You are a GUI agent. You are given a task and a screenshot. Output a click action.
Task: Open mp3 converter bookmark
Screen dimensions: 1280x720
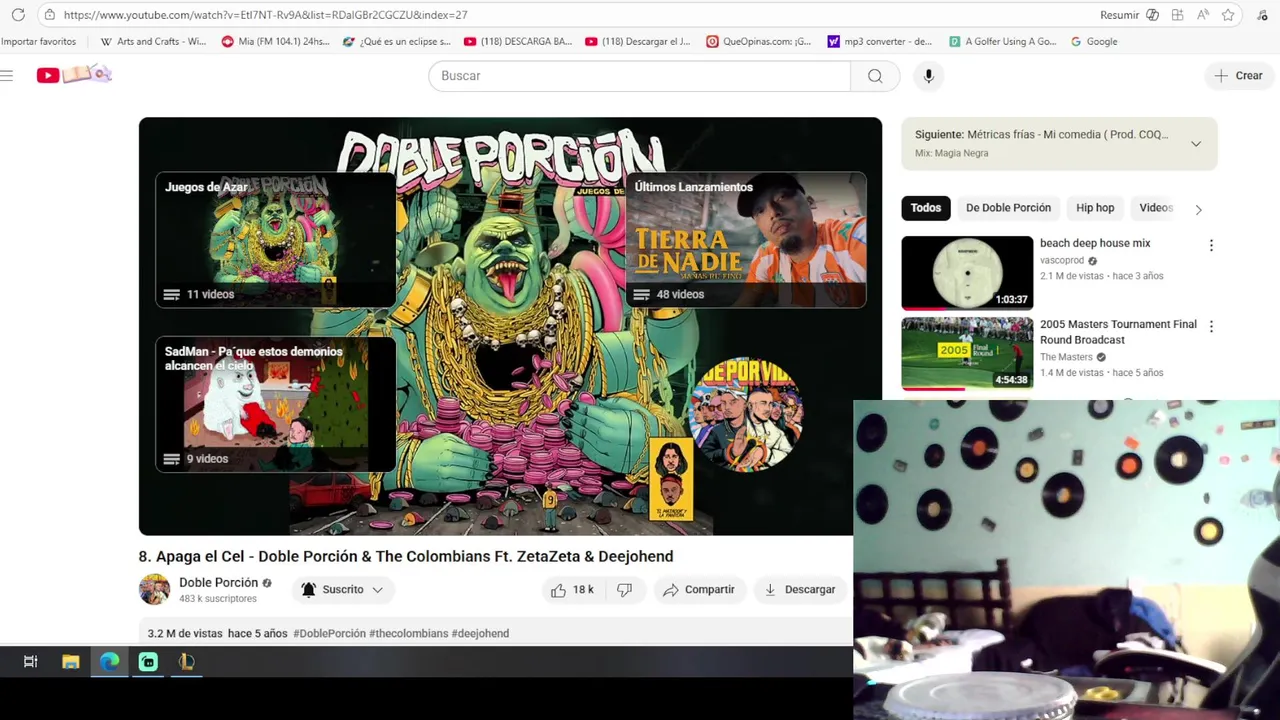(x=879, y=42)
